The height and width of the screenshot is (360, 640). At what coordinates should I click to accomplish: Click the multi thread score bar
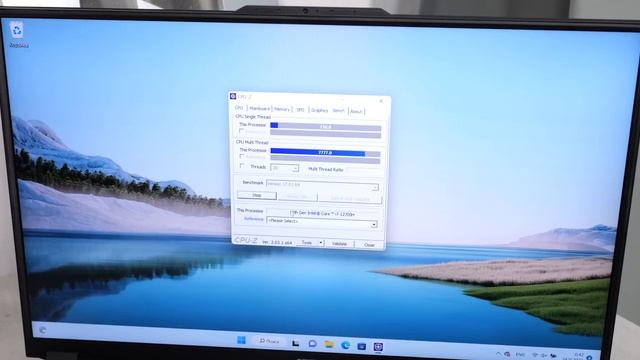[x=325, y=153]
